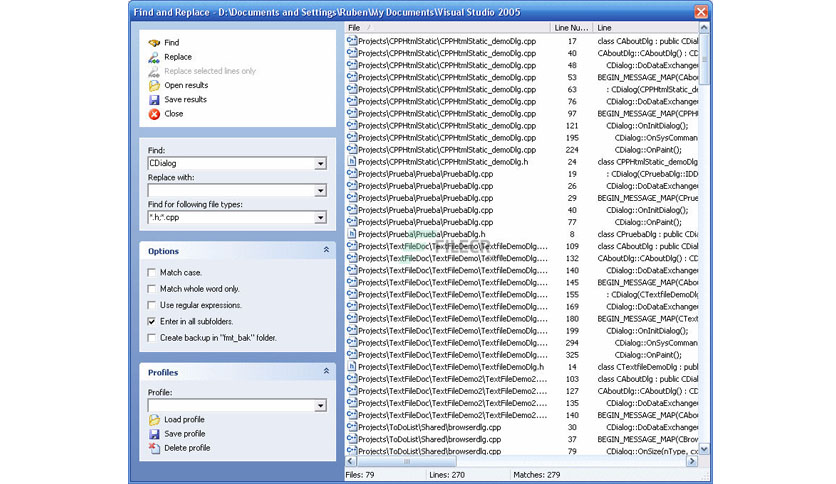
Task: Select the browserdlg.cpp row with line 37
Action: (x=521, y=439)
